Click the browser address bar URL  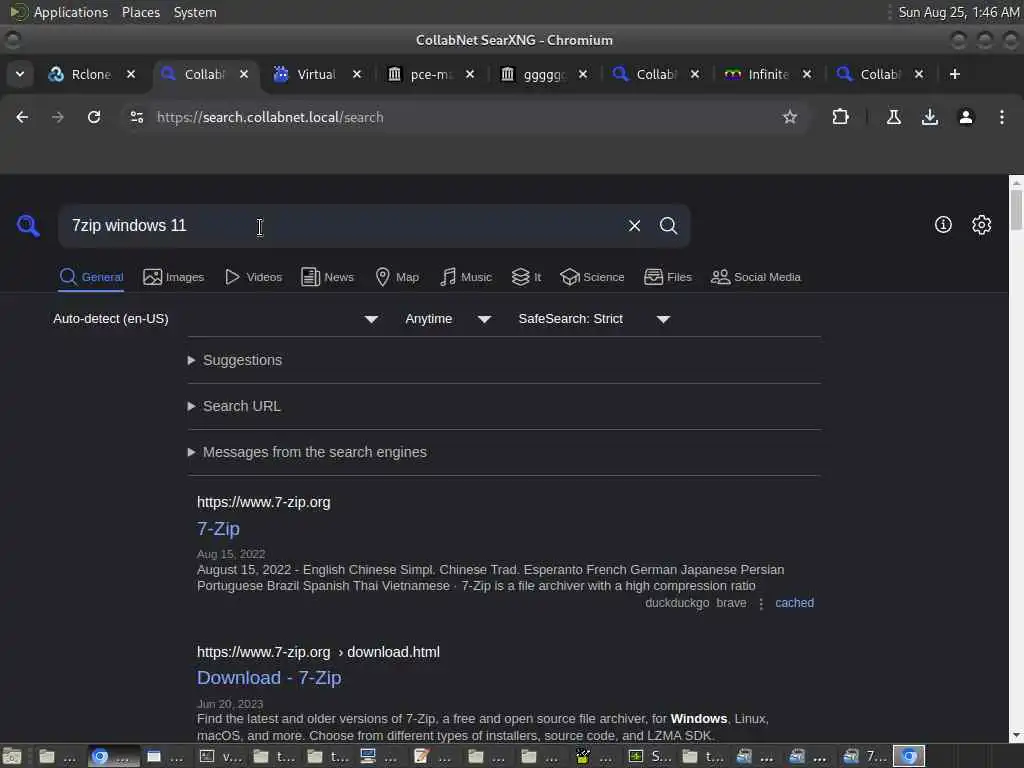pos(270,117)
